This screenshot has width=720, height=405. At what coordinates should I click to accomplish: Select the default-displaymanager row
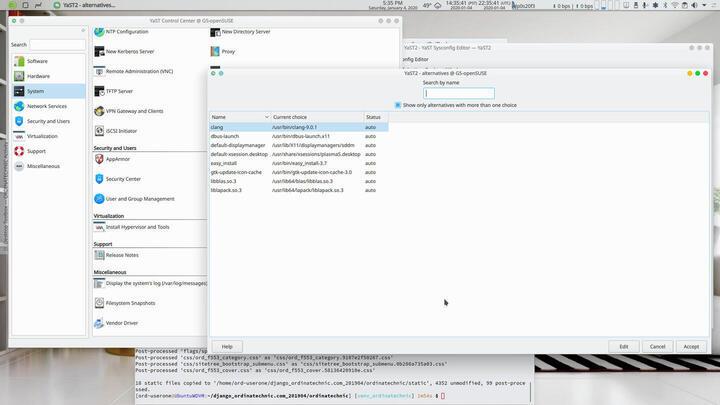click(299, 145)
